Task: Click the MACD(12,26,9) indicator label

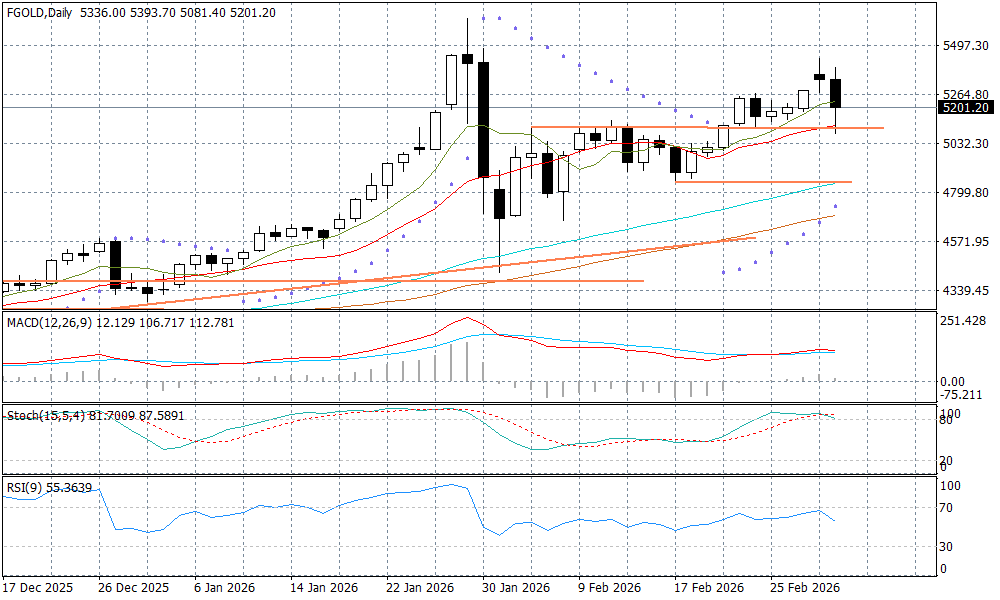Action: [48, 321]
